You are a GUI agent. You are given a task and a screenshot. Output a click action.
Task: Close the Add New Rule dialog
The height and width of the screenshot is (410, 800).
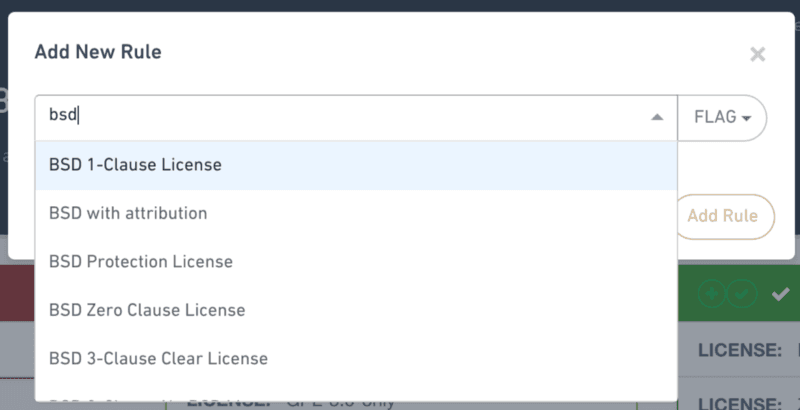point(757,54)
